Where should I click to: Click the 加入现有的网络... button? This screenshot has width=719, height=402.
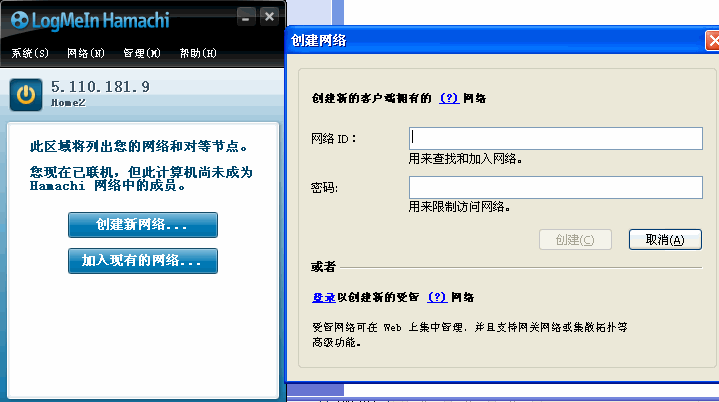[143, 261]
